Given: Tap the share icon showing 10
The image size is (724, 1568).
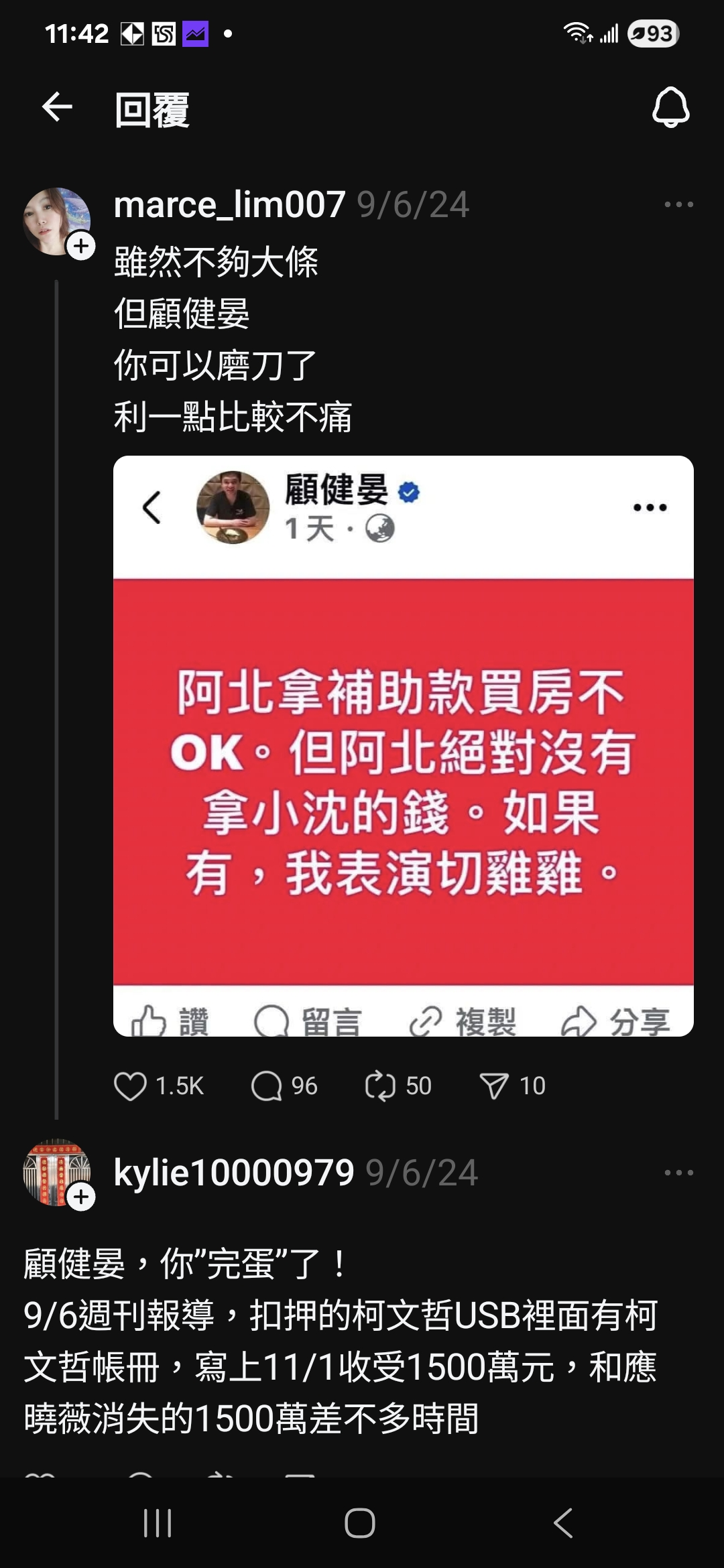Looking at the screenshot, I should click(494, 1086).
